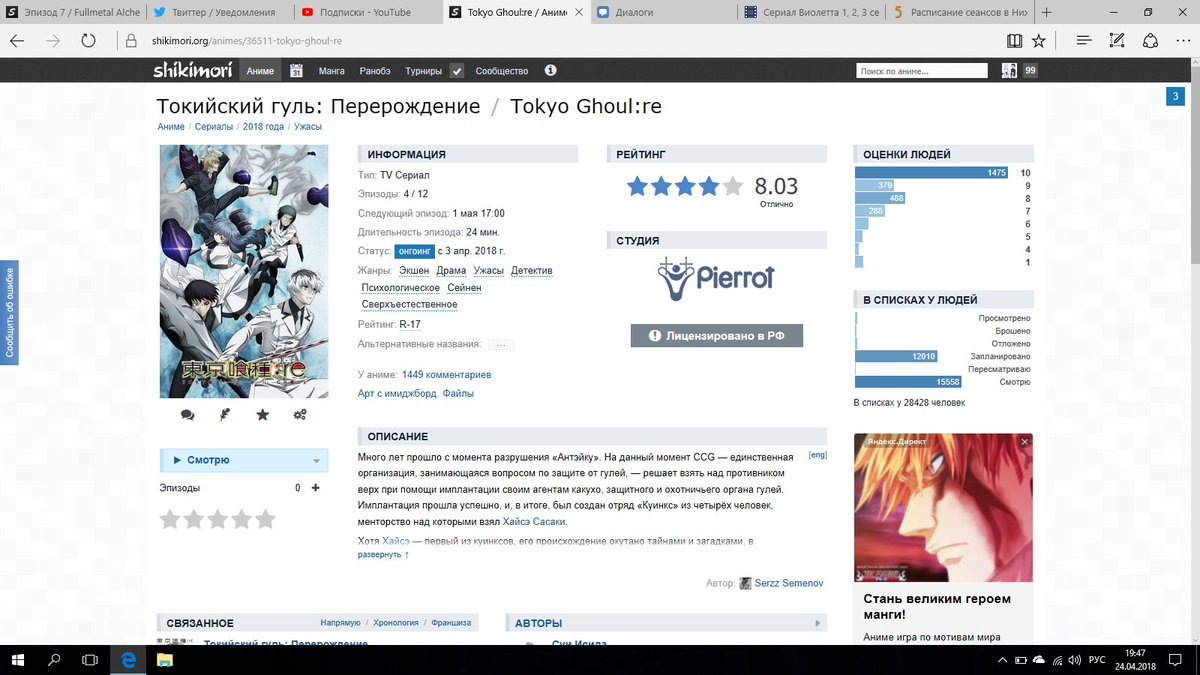The width and height of the screenshot is (1200, 675).
Task: Open Аниме menu item
Action: coord(261,71)
